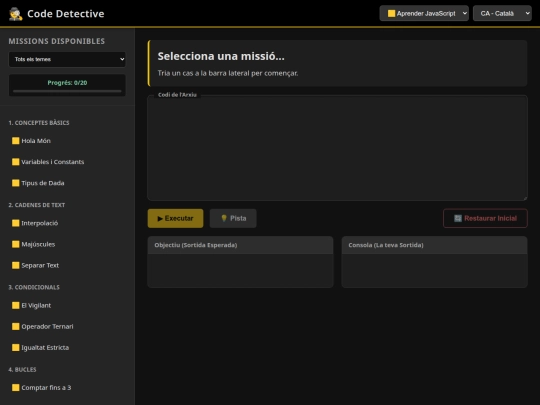Click the yellow icon beside Tipus de Dada

tap(15, 183)
